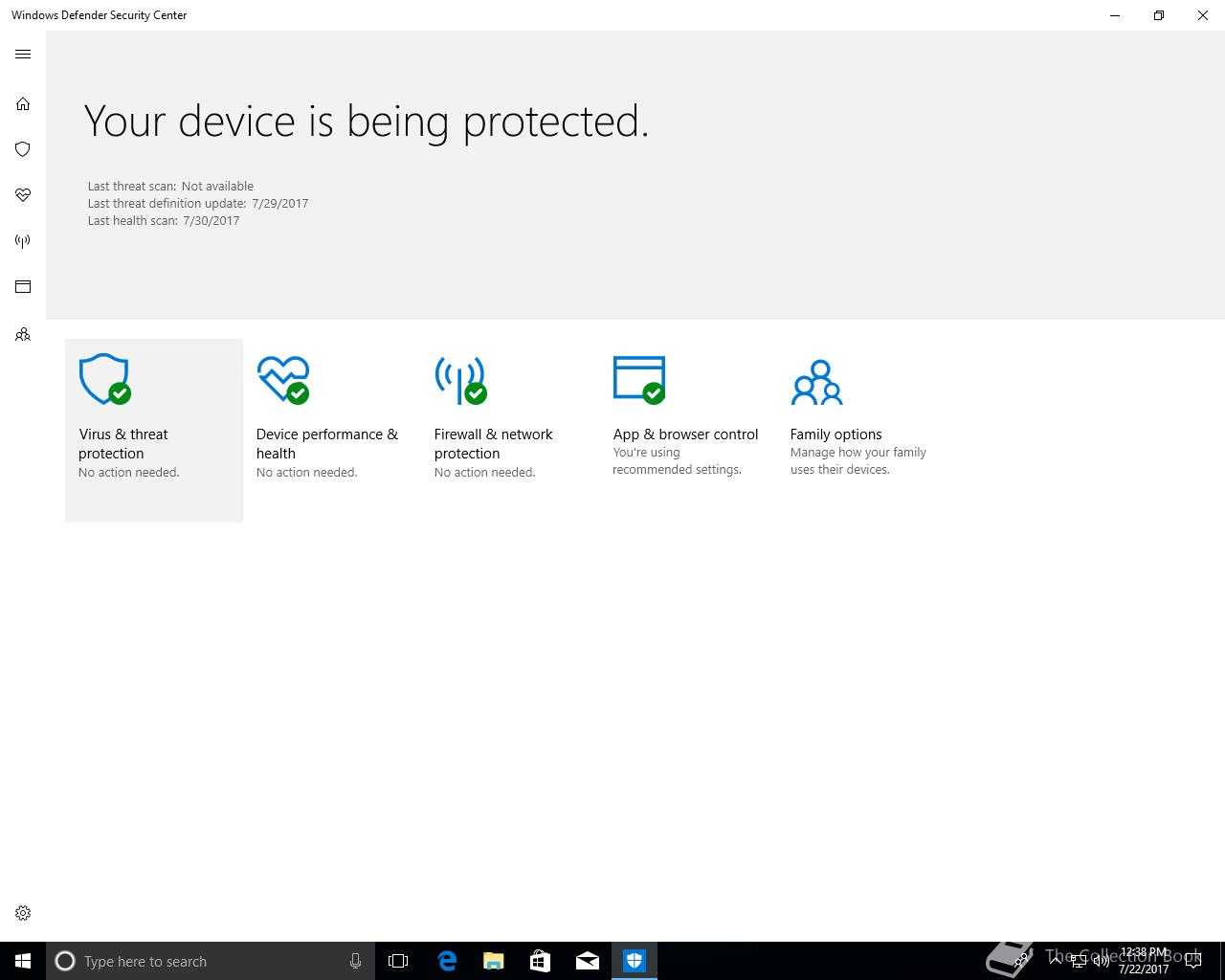This screenshot has width=1225, height=980.
Task: Open Firewall & network protection sidebar icon
Action: [23, 241]
